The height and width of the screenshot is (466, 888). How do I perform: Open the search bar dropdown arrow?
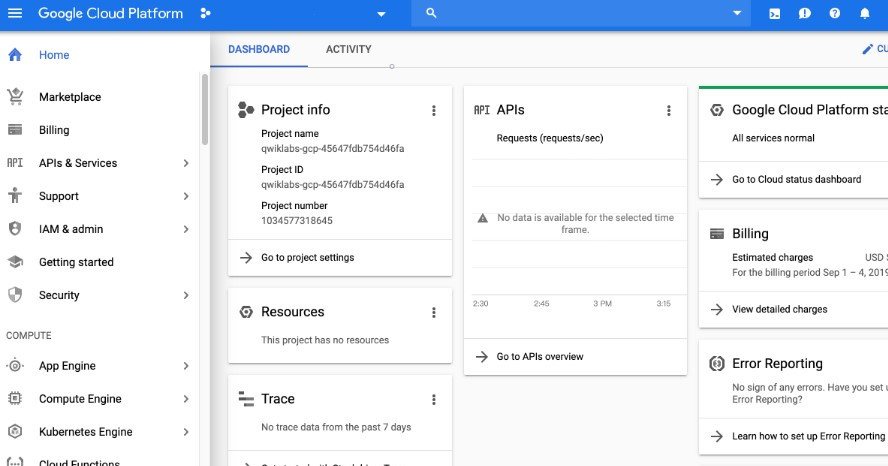click(737, 13)
